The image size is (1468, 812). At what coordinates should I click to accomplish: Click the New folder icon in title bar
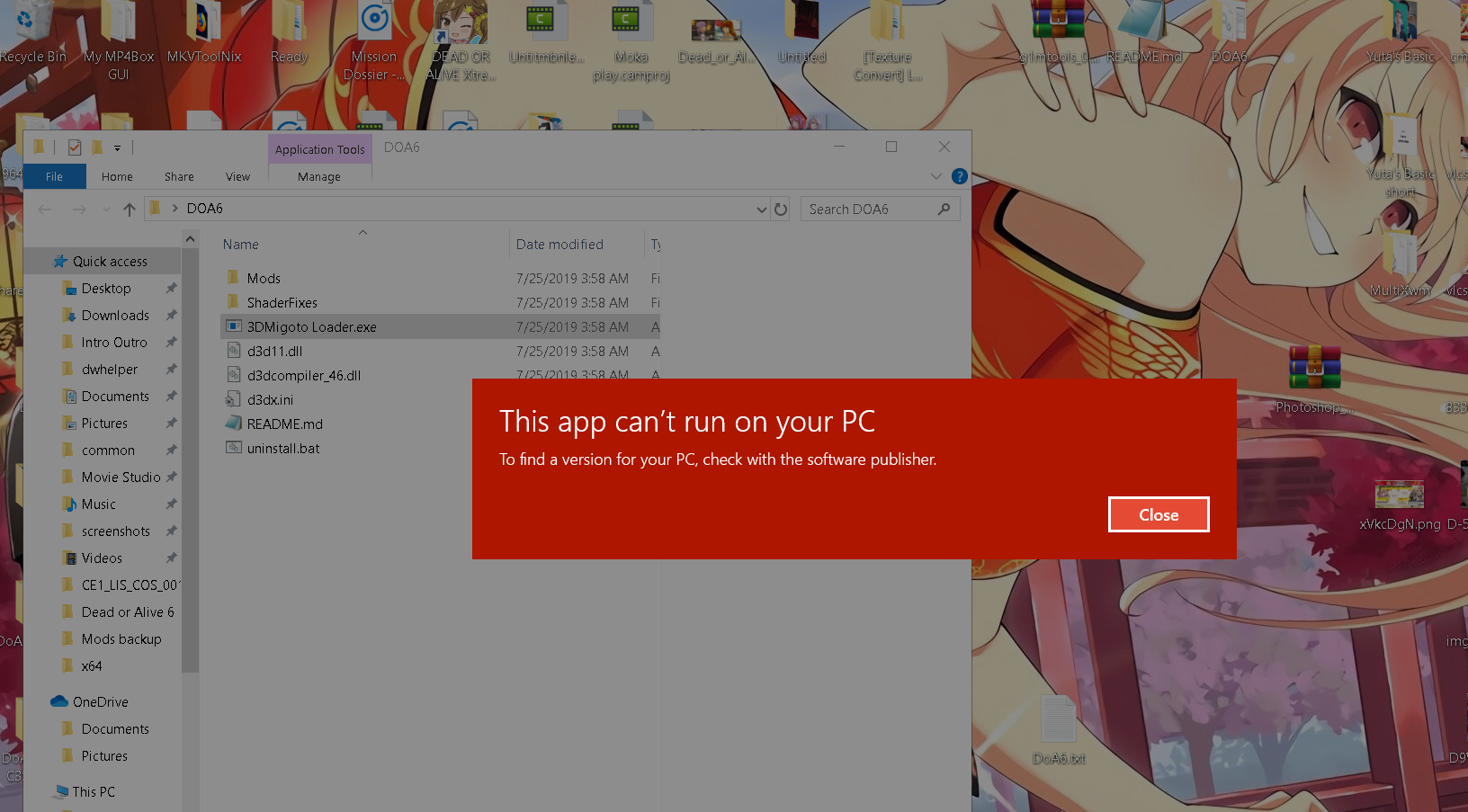point(96,147)
